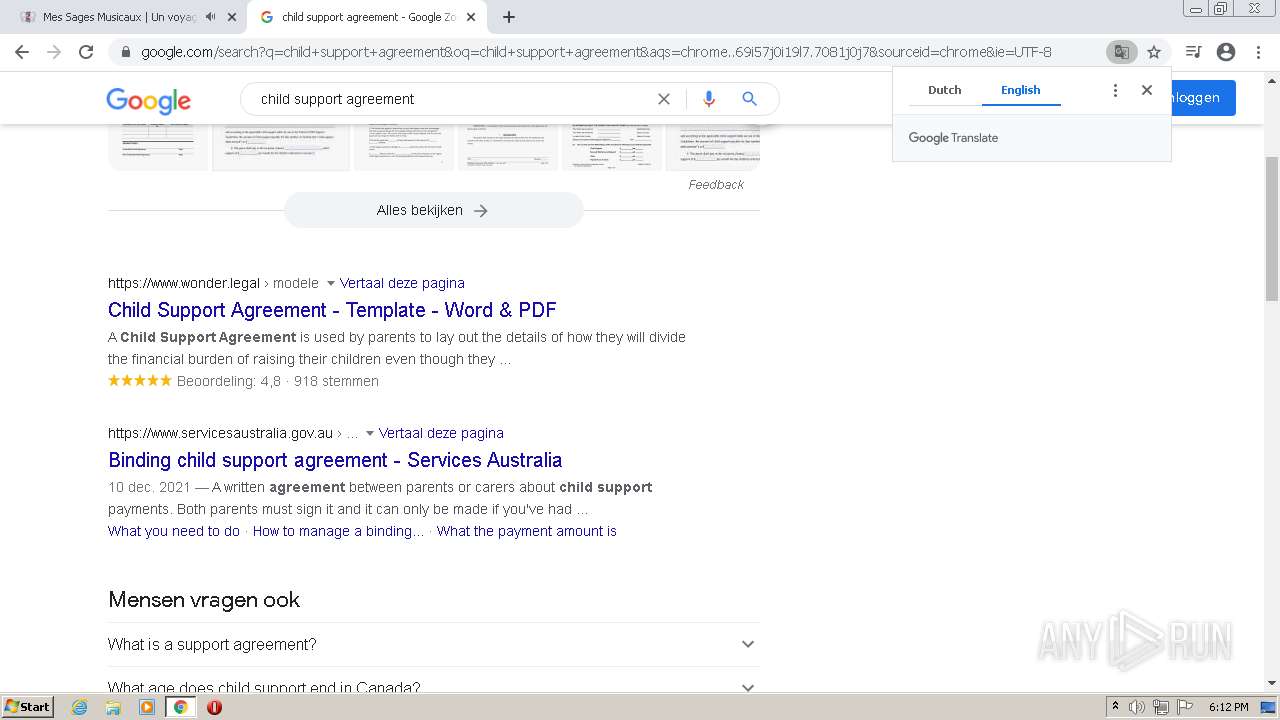This screenshot has width=1280, height=720.
Task: Click the taskbar clock showing 6:12 PM
Action: [1228, 707]
